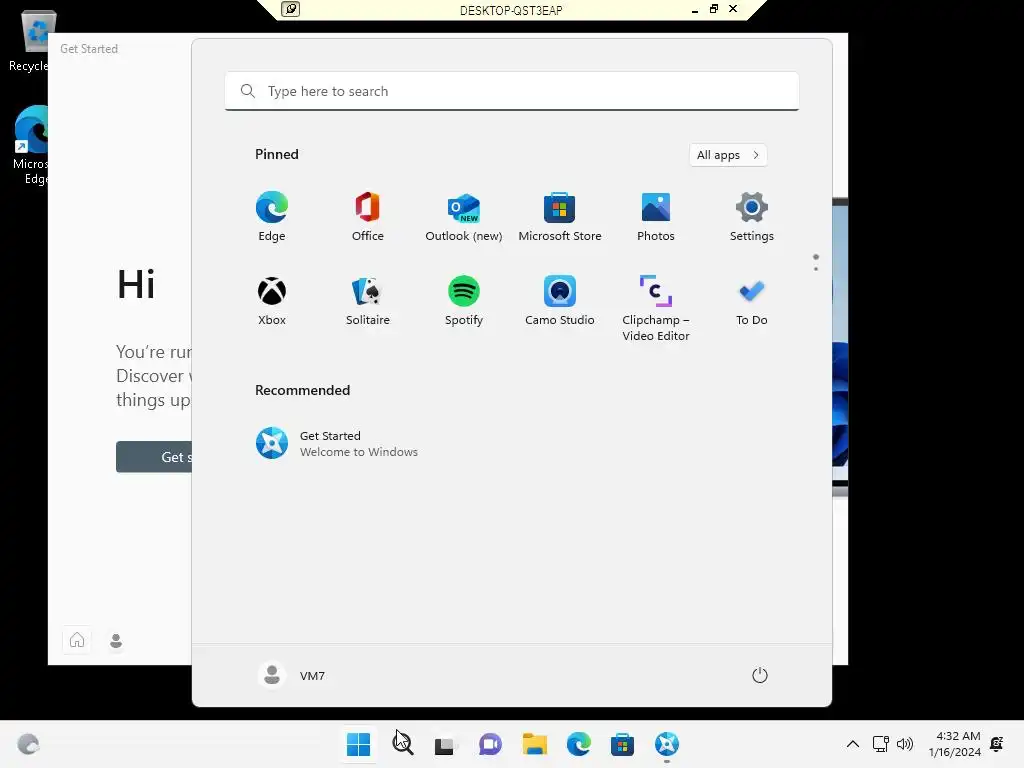Image resolution: width=1024 pixels, height=768 pixels.
Task: Open Edge from the pinned apps
Action: click(x=272, y=216)
